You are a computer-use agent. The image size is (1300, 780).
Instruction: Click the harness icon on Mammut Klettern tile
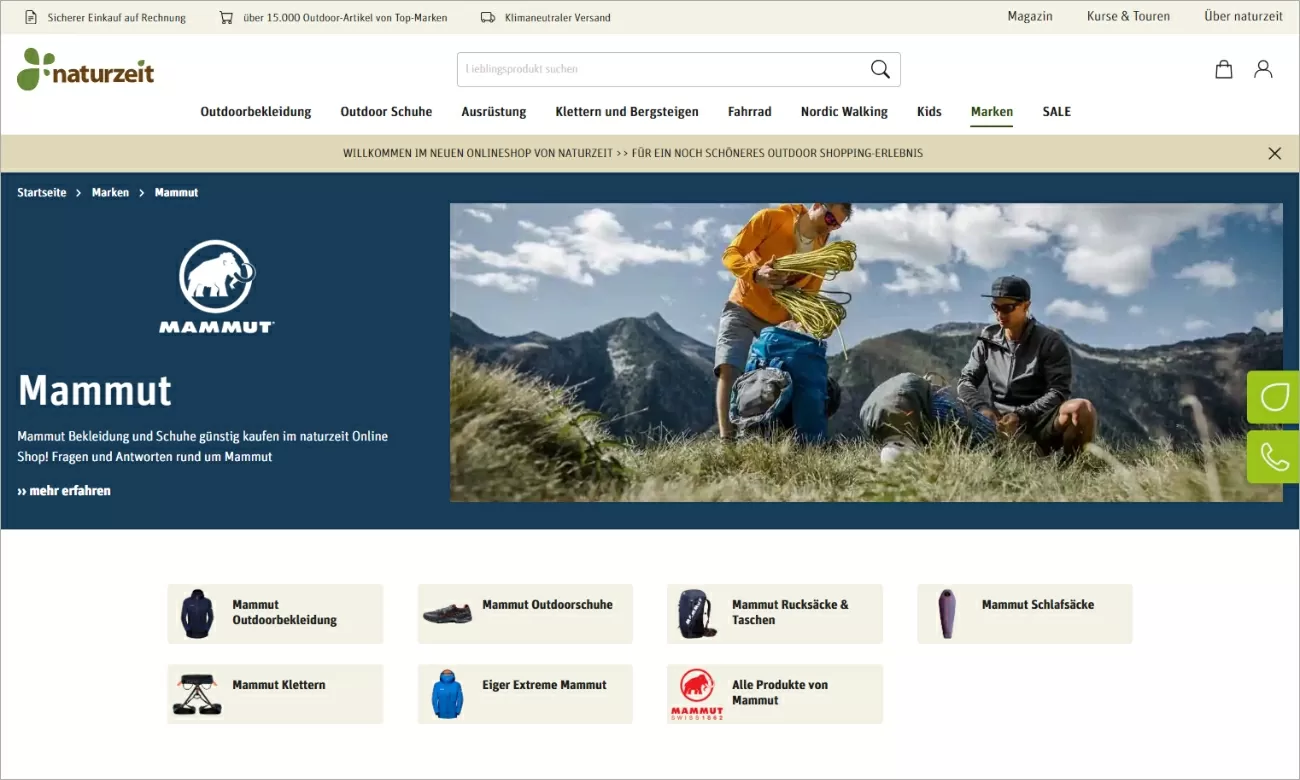pos(197,693)
